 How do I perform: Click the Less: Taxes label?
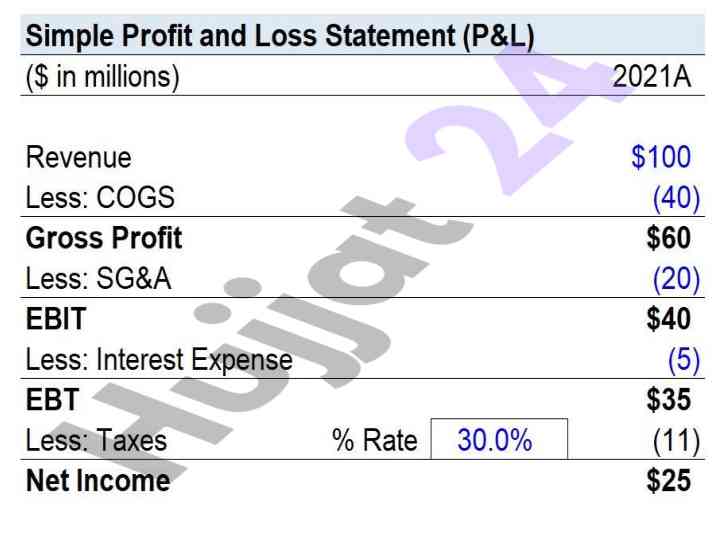coord(96,440)
